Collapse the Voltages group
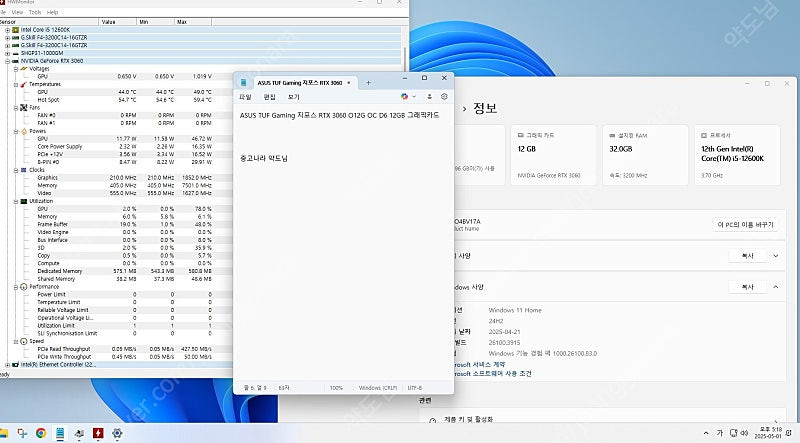This screenshot has width=800, height=443. (x=15, y=68)
